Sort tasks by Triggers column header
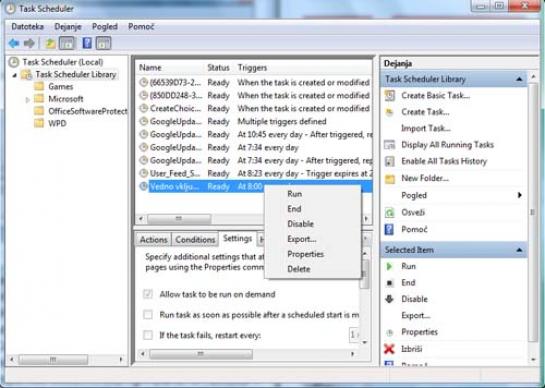 (252, 68)
